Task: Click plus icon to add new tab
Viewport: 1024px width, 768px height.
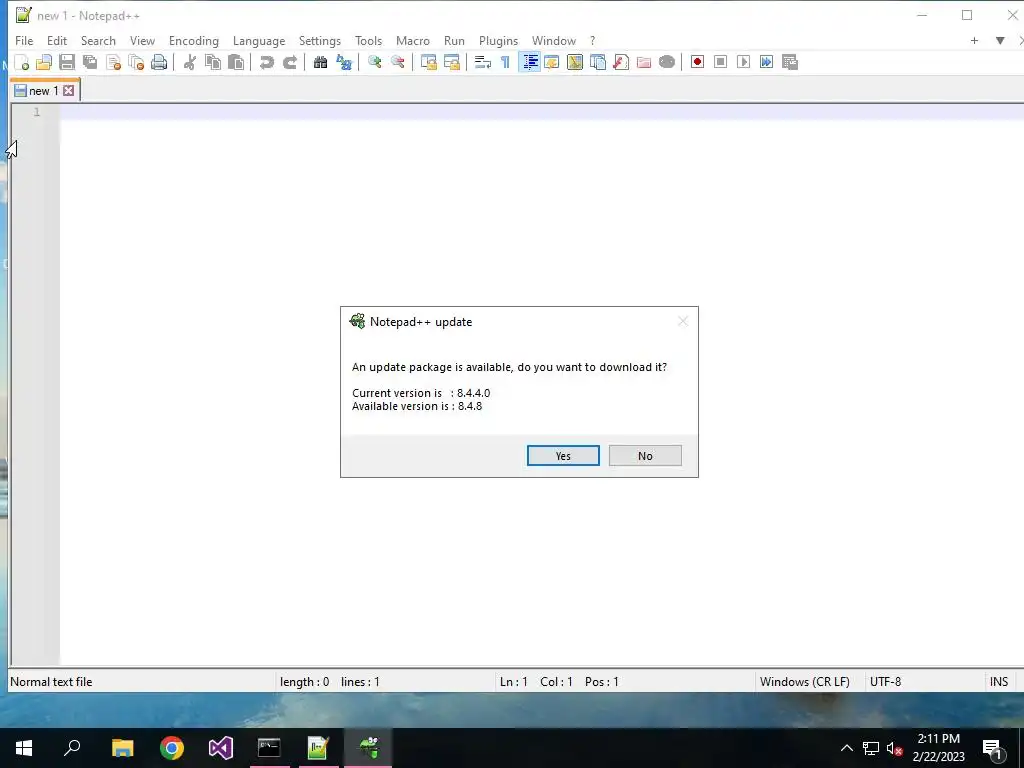Action: point(974,40)
